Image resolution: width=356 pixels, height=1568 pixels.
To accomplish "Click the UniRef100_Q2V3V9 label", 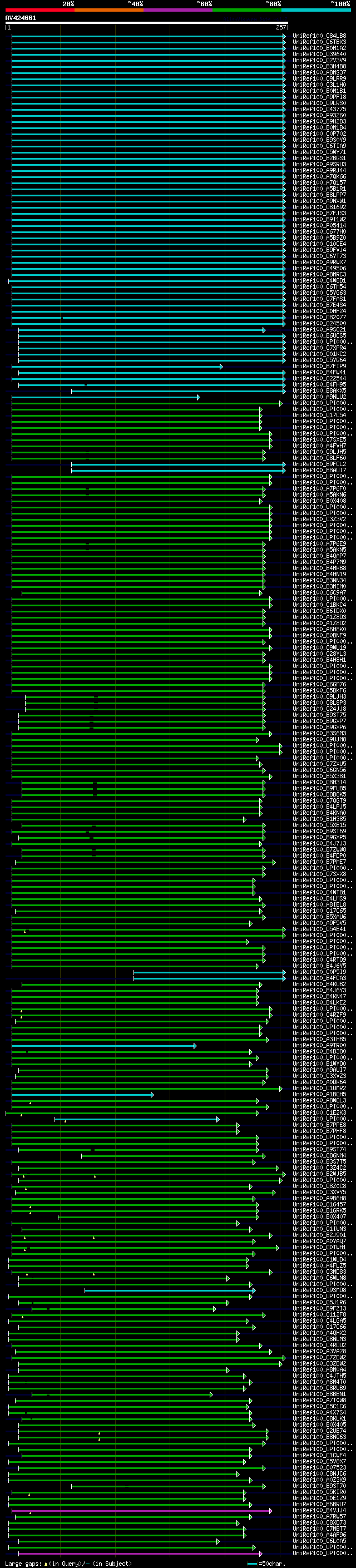I will click(x=319, y=60).
